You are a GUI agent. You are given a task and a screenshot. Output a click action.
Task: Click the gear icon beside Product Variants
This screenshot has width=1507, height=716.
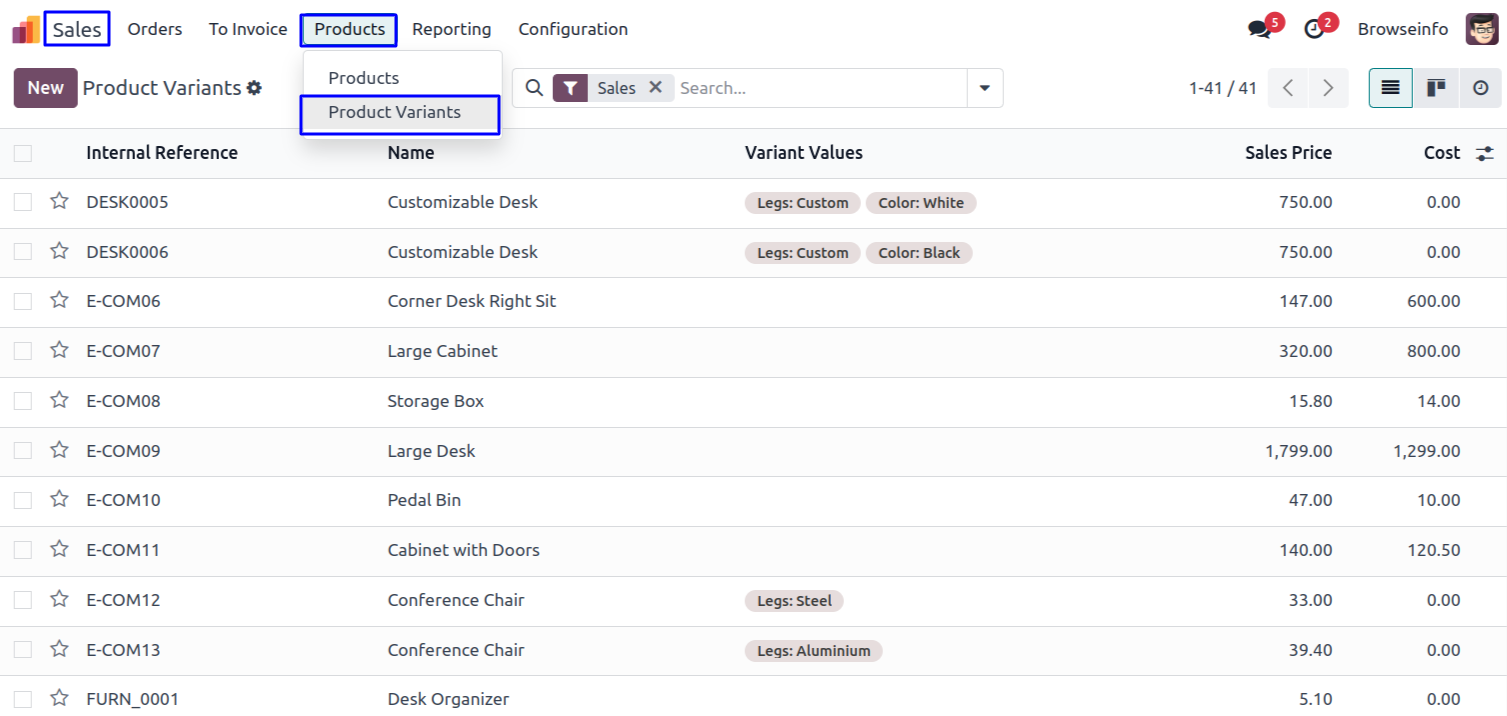point(254,88)
